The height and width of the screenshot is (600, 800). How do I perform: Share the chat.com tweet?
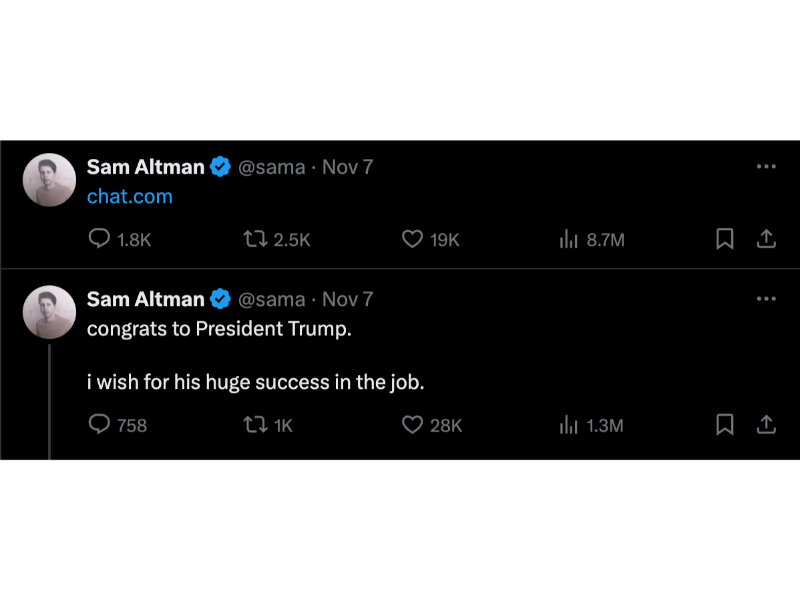point(766,239)
